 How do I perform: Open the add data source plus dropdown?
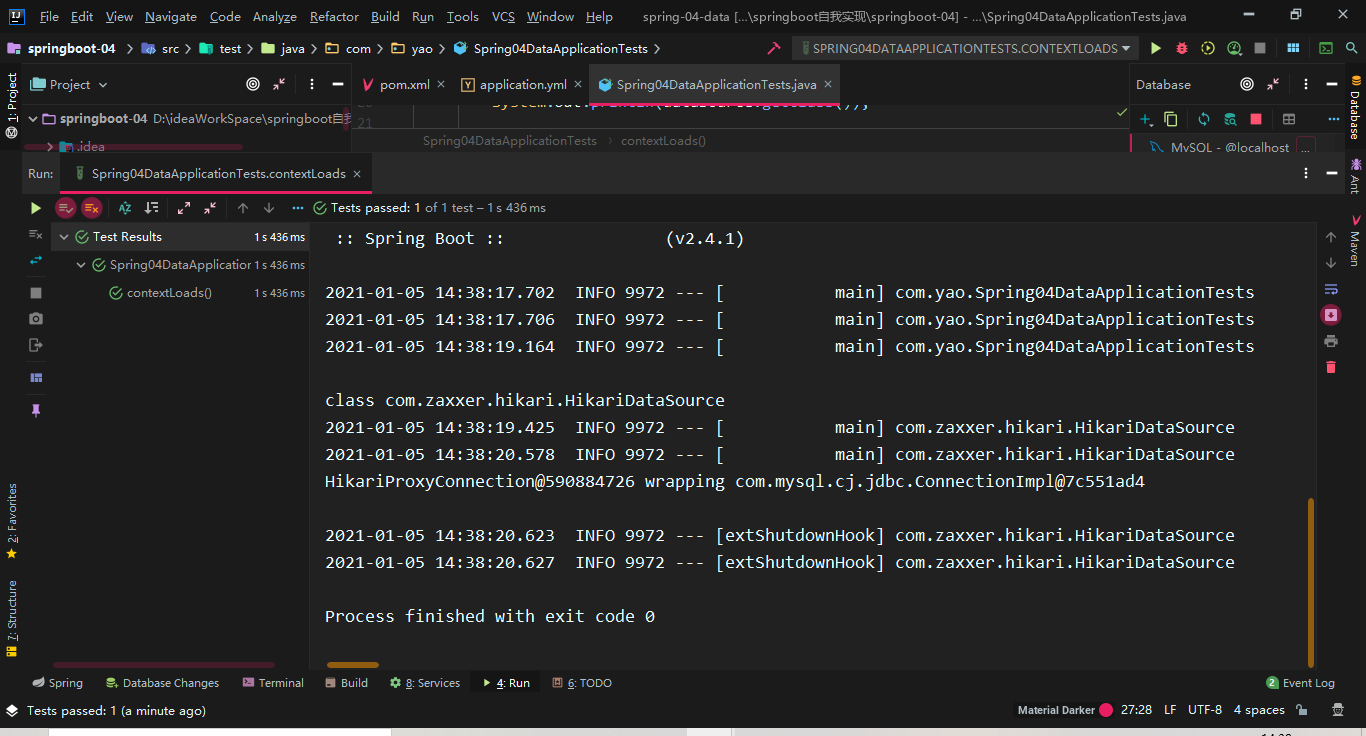(x=1146, y=119)
